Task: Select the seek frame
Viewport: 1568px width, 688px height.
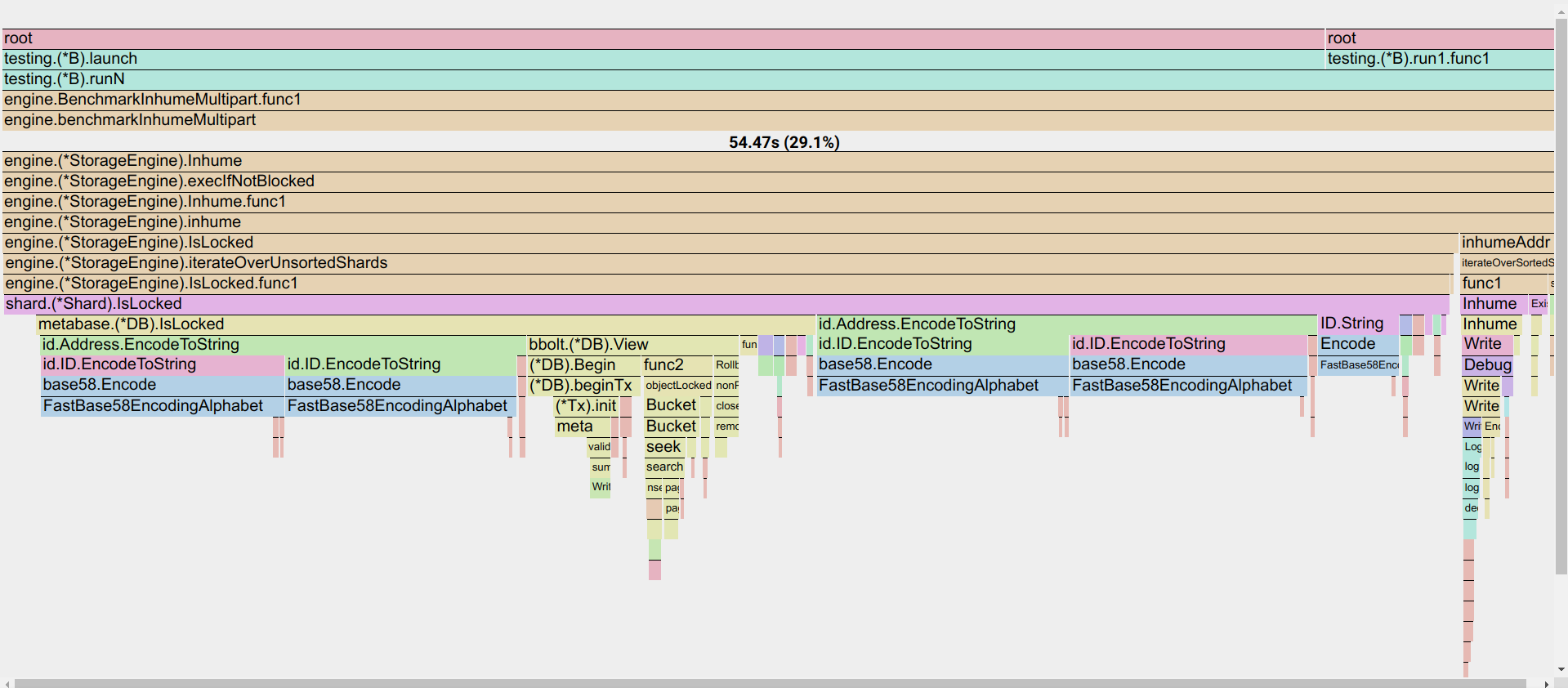Action: click(x=665, y=447)
